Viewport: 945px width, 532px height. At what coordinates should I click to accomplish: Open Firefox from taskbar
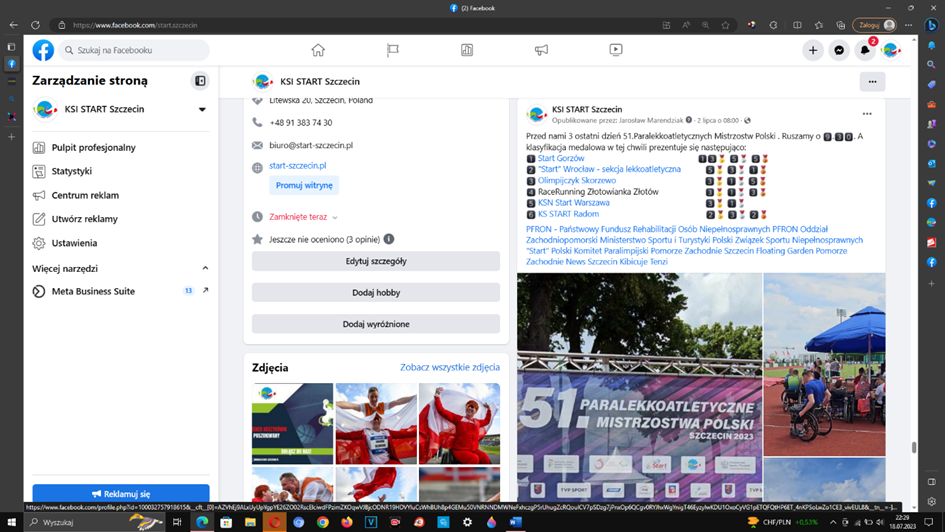[347, 522]
